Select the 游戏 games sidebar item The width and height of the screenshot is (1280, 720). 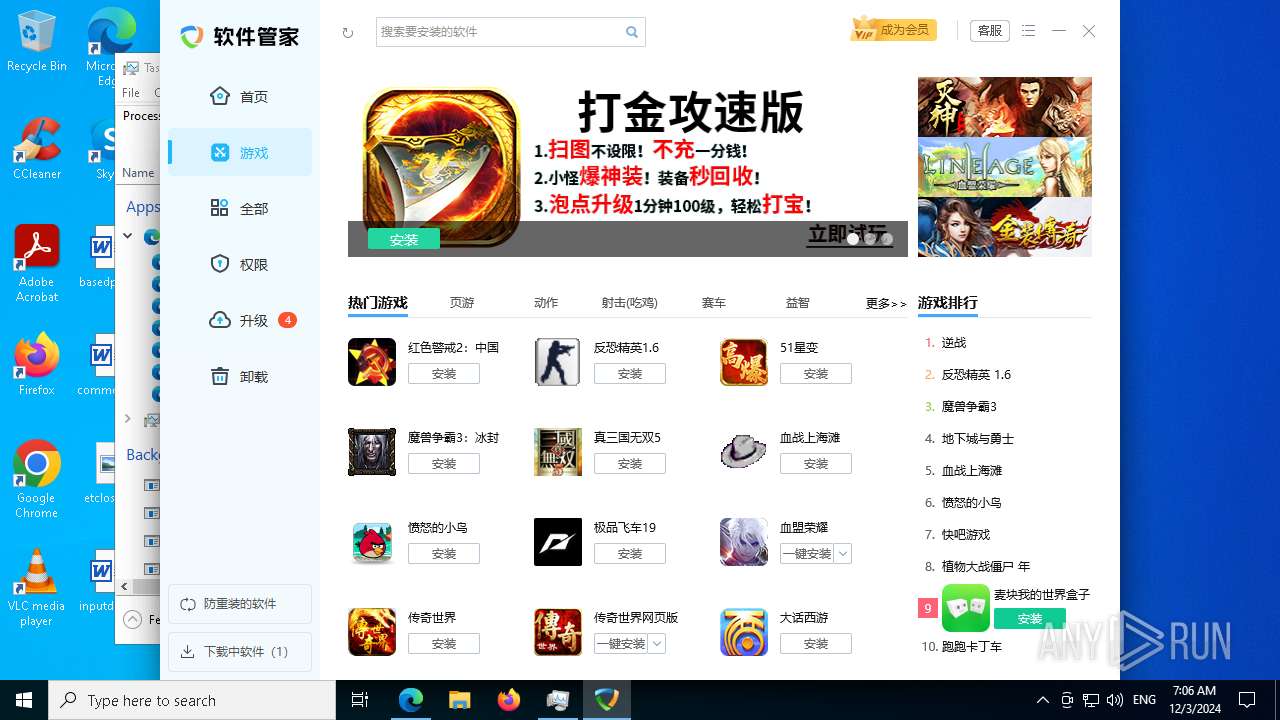click(x=240, y=153)
